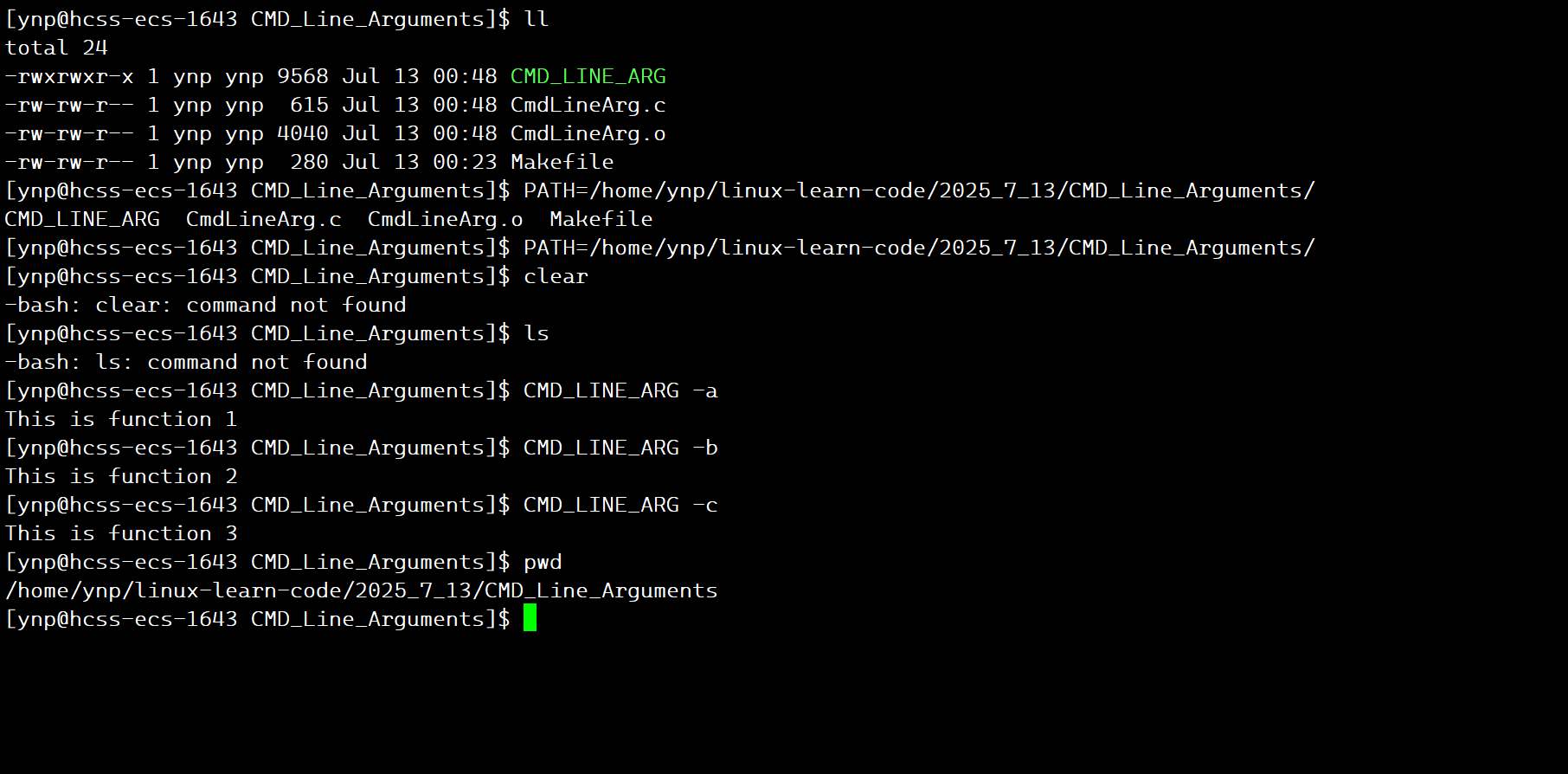This screenshot has height=774, width=1568.
Task: Click Makefile in the ll listing
Action: [562, 162]
